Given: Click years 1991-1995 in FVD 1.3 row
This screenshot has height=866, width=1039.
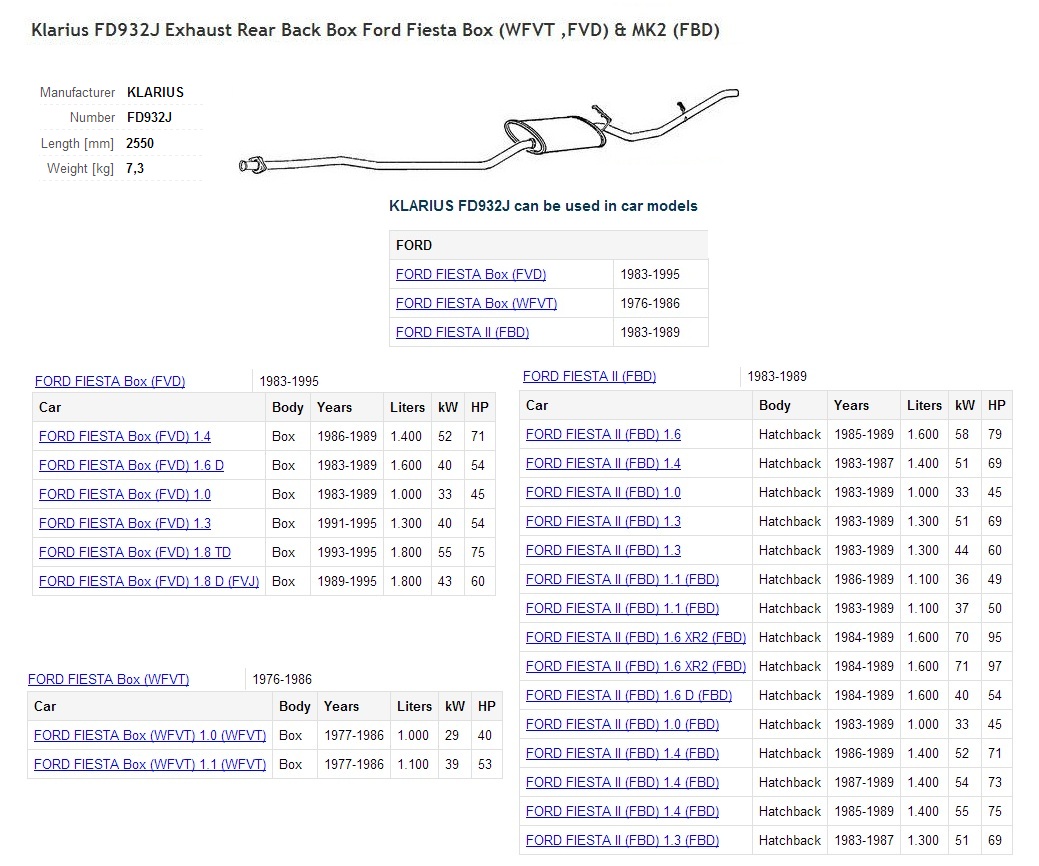Looking at the screenshot, I should (347, 523).
